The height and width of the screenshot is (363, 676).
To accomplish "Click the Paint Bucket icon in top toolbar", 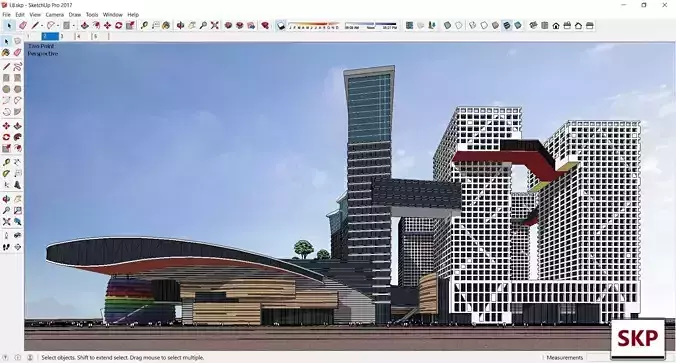I will [166, 25].
